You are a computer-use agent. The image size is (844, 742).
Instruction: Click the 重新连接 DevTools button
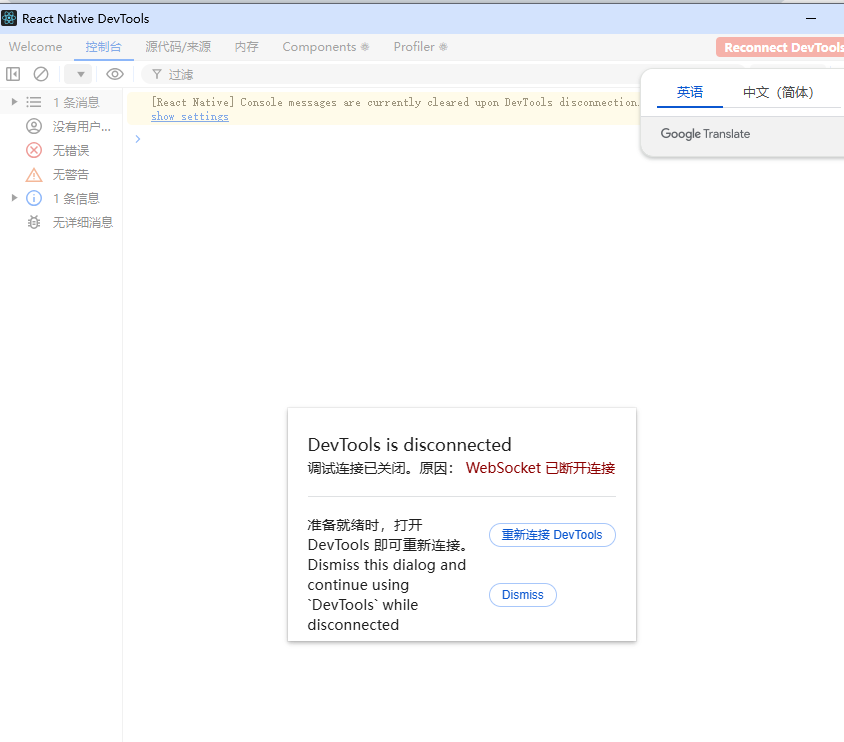552,535
